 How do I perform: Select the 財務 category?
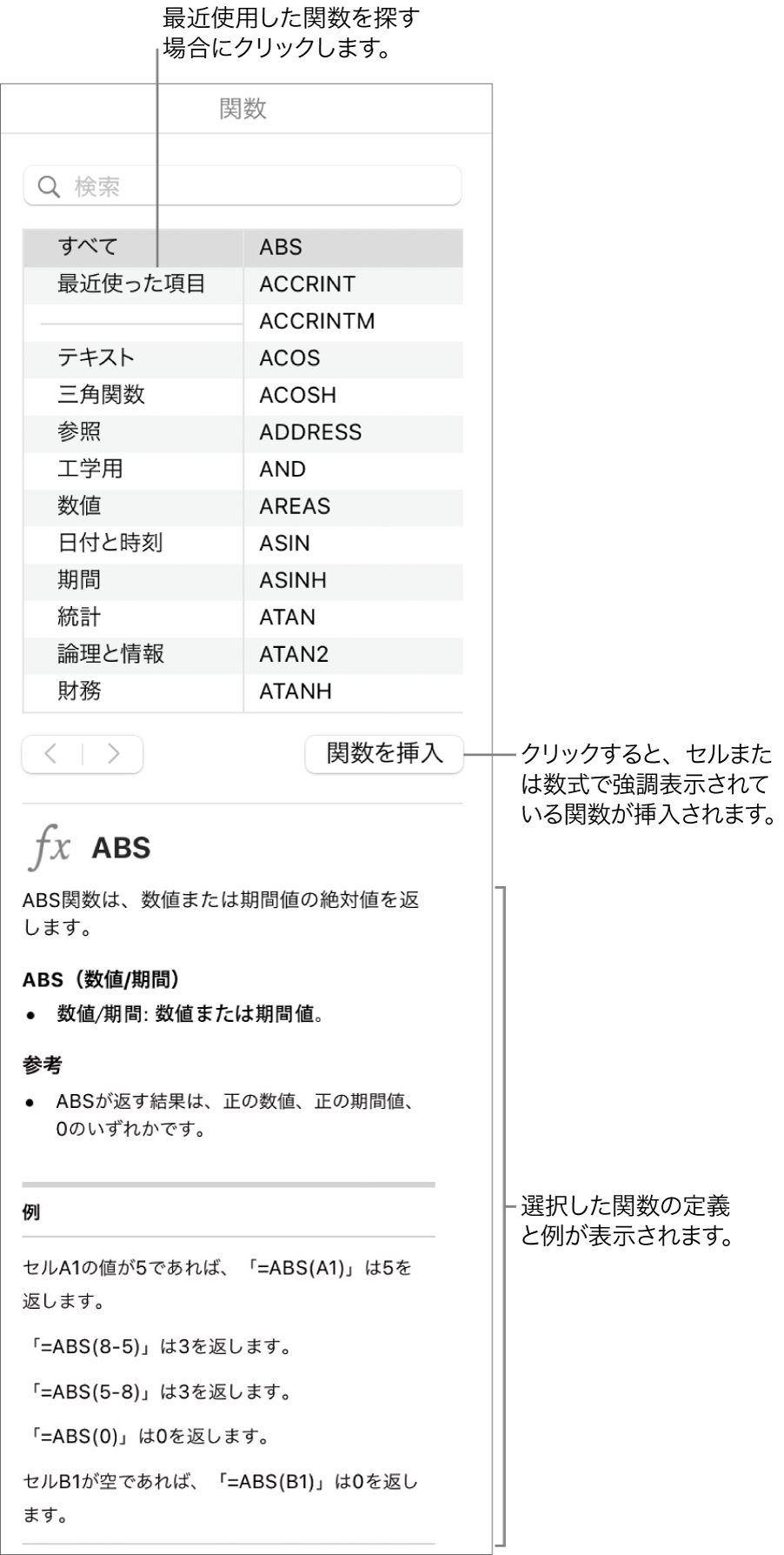click(x=133, y=691)
